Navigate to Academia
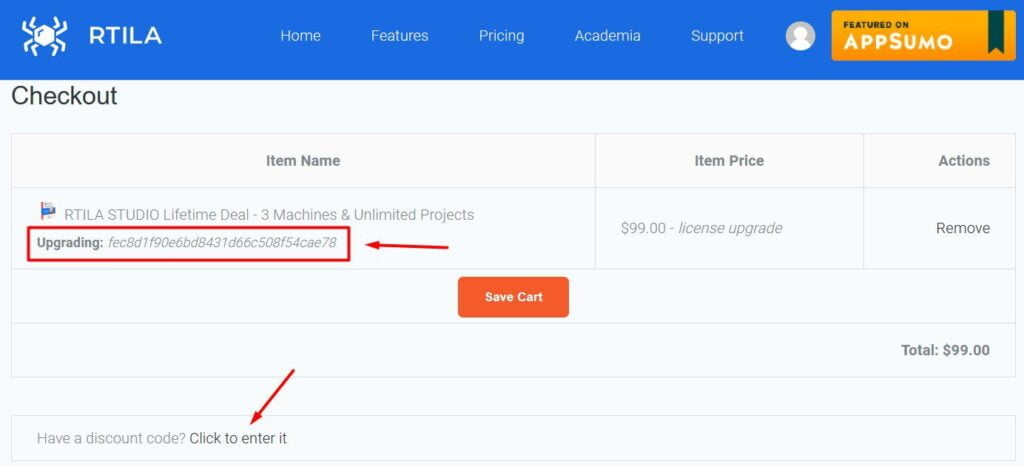This screenshot has height=467, width=1024. (607, 36)
